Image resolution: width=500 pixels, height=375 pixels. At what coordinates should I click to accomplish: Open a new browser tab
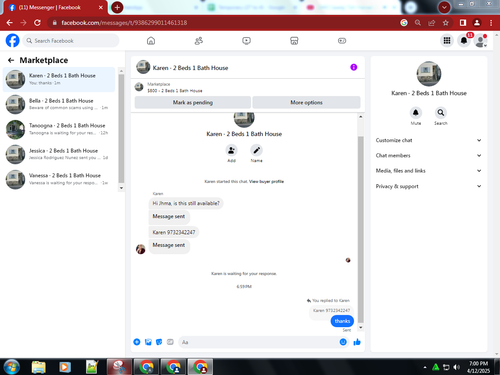point(117,7)
